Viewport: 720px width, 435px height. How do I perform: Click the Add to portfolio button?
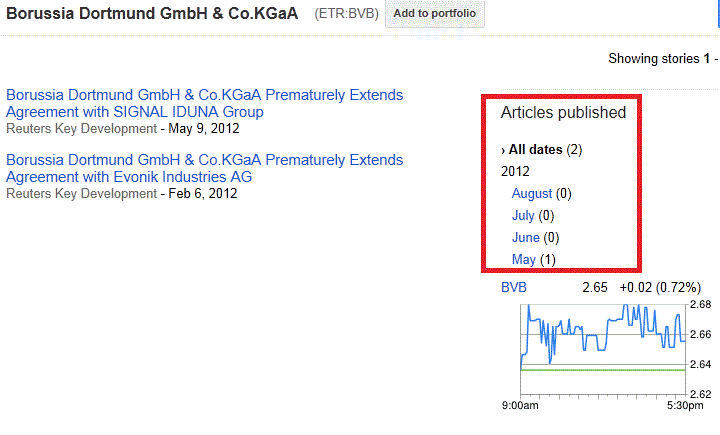pos(434,15)
